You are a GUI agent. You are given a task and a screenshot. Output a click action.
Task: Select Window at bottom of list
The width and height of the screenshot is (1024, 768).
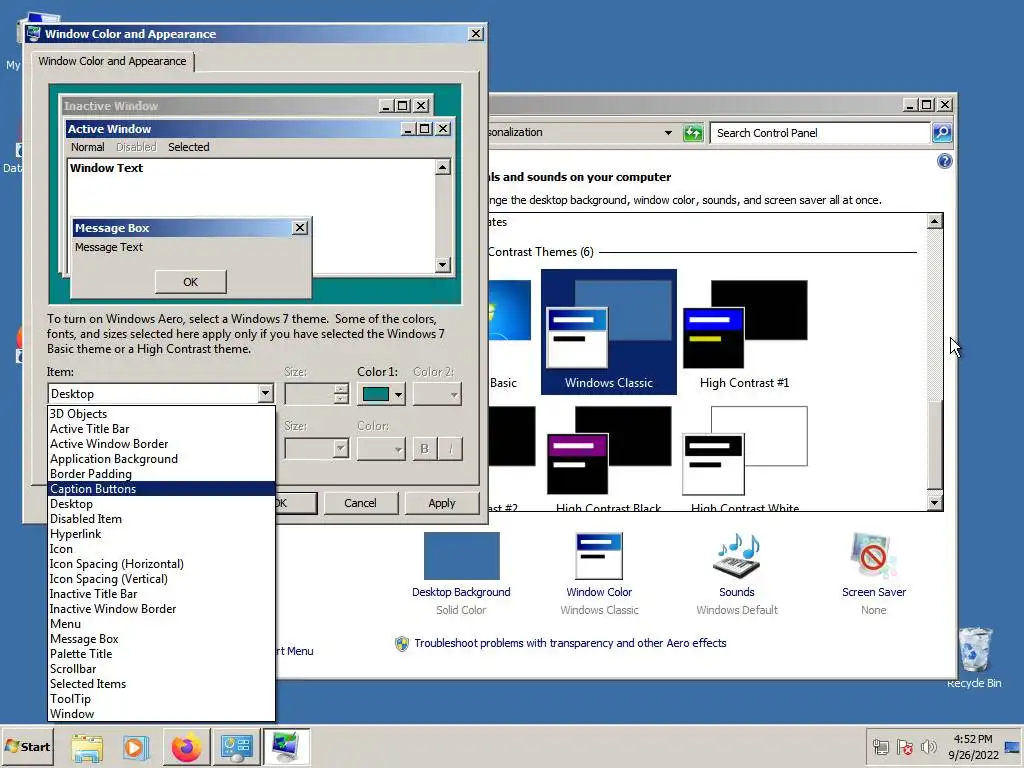(161, 714)
